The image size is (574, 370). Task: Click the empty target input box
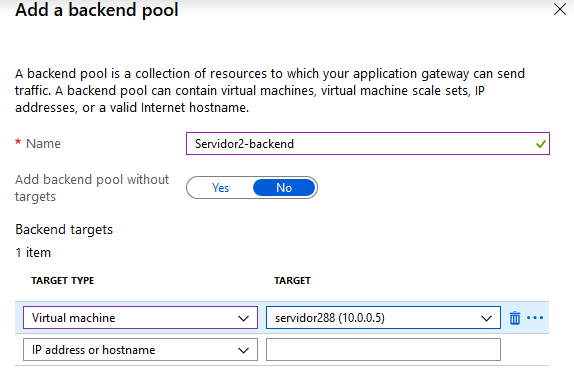coord(383,350)
